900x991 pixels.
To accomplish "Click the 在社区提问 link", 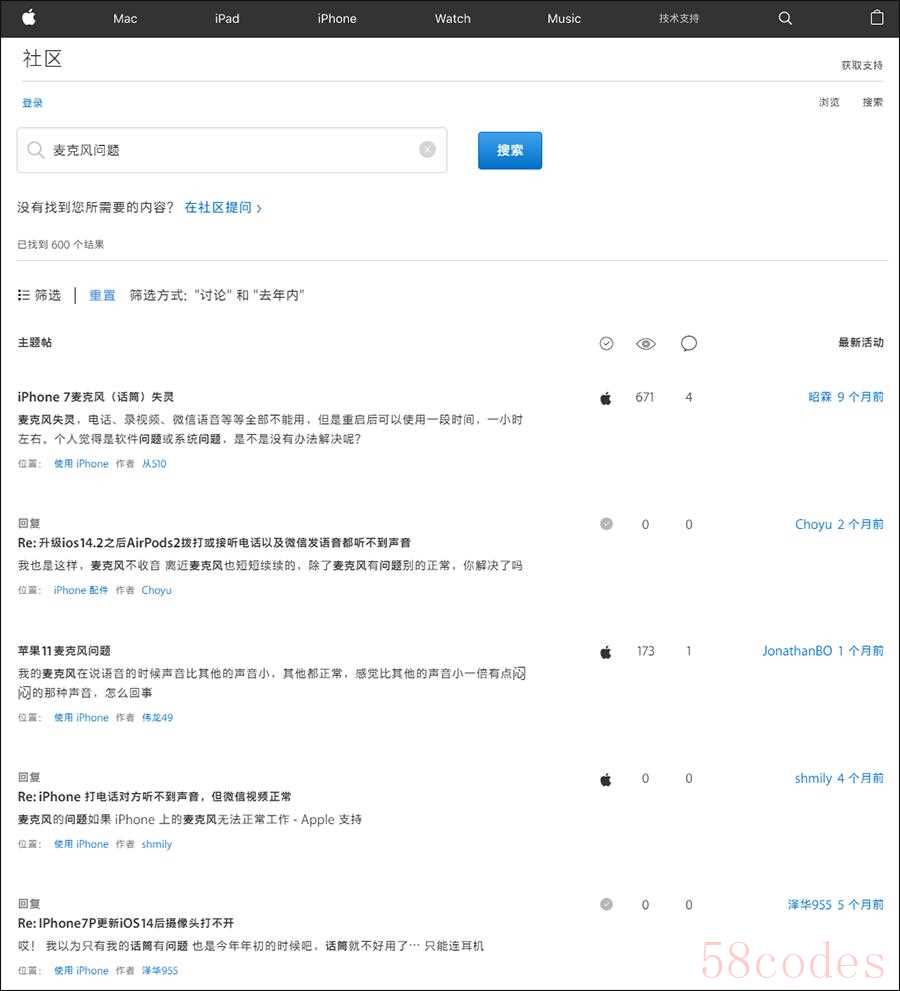I will pos(223,207).
